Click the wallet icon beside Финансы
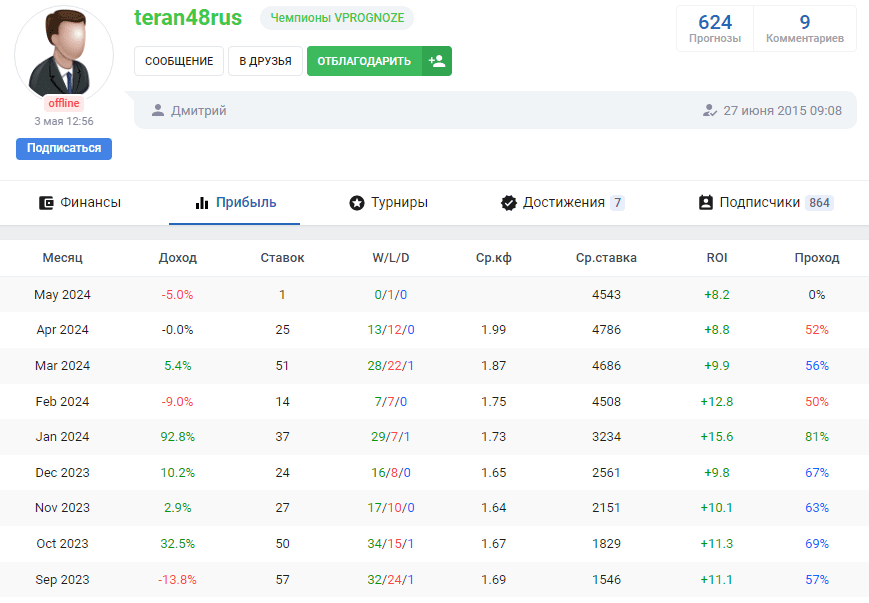 [45, 203]
